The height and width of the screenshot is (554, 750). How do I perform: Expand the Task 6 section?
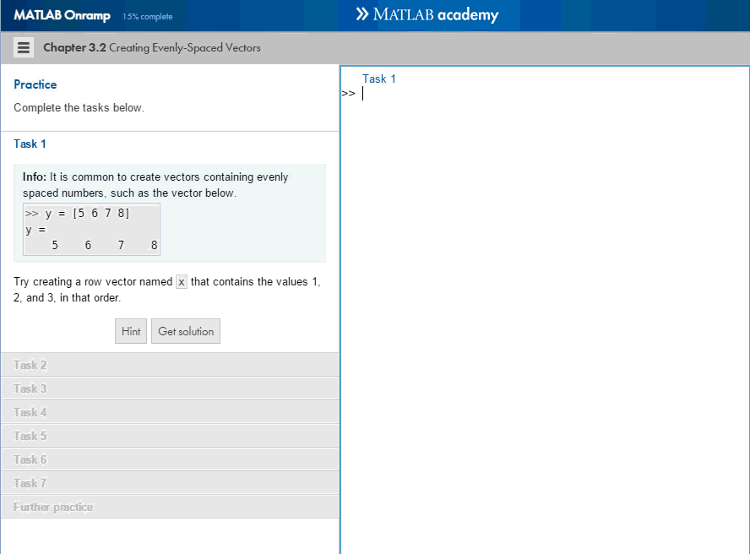(x=30, y=460)
